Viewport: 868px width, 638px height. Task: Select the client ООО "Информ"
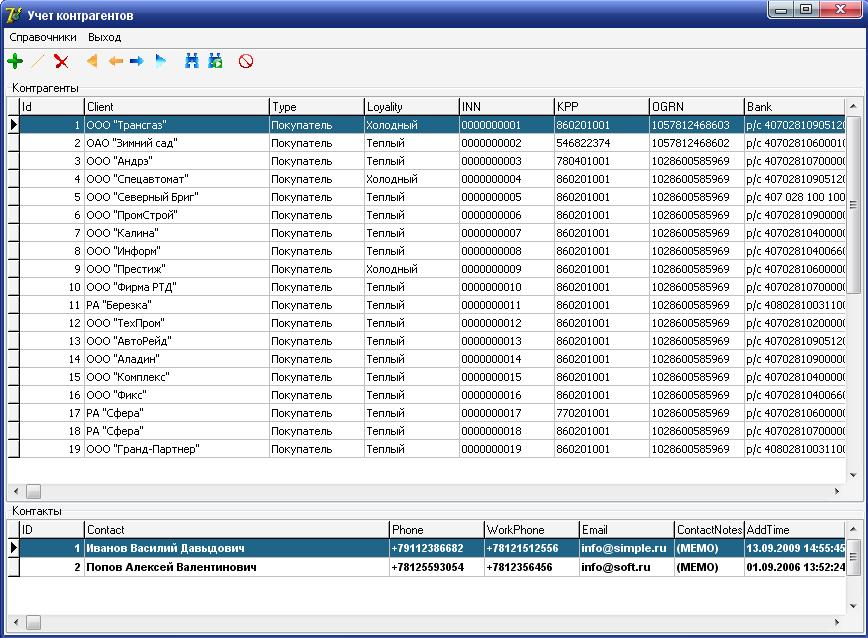[x=177, y=251]
